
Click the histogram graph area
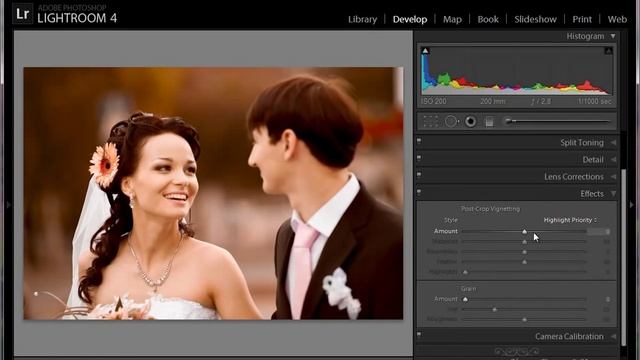pos(517,70)
